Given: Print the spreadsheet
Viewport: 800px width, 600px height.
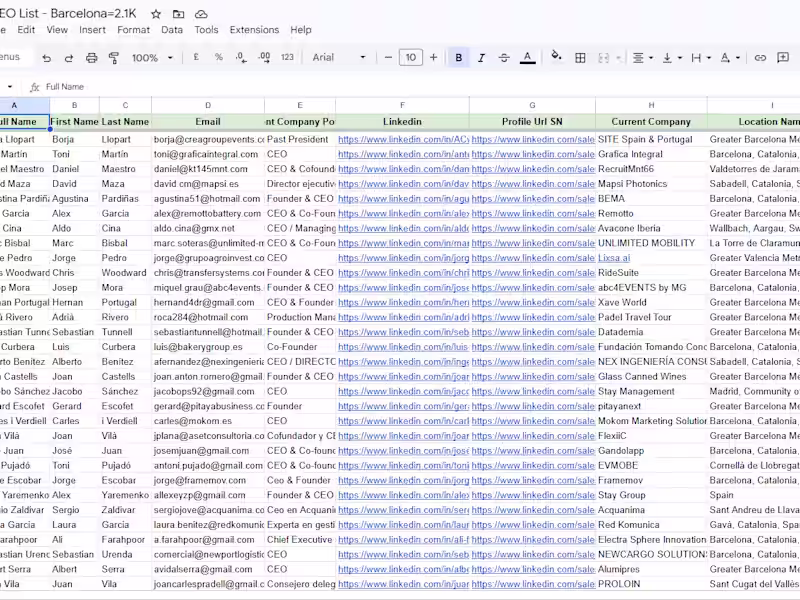Looking at the screenshot, I should (x=91, y=58).
